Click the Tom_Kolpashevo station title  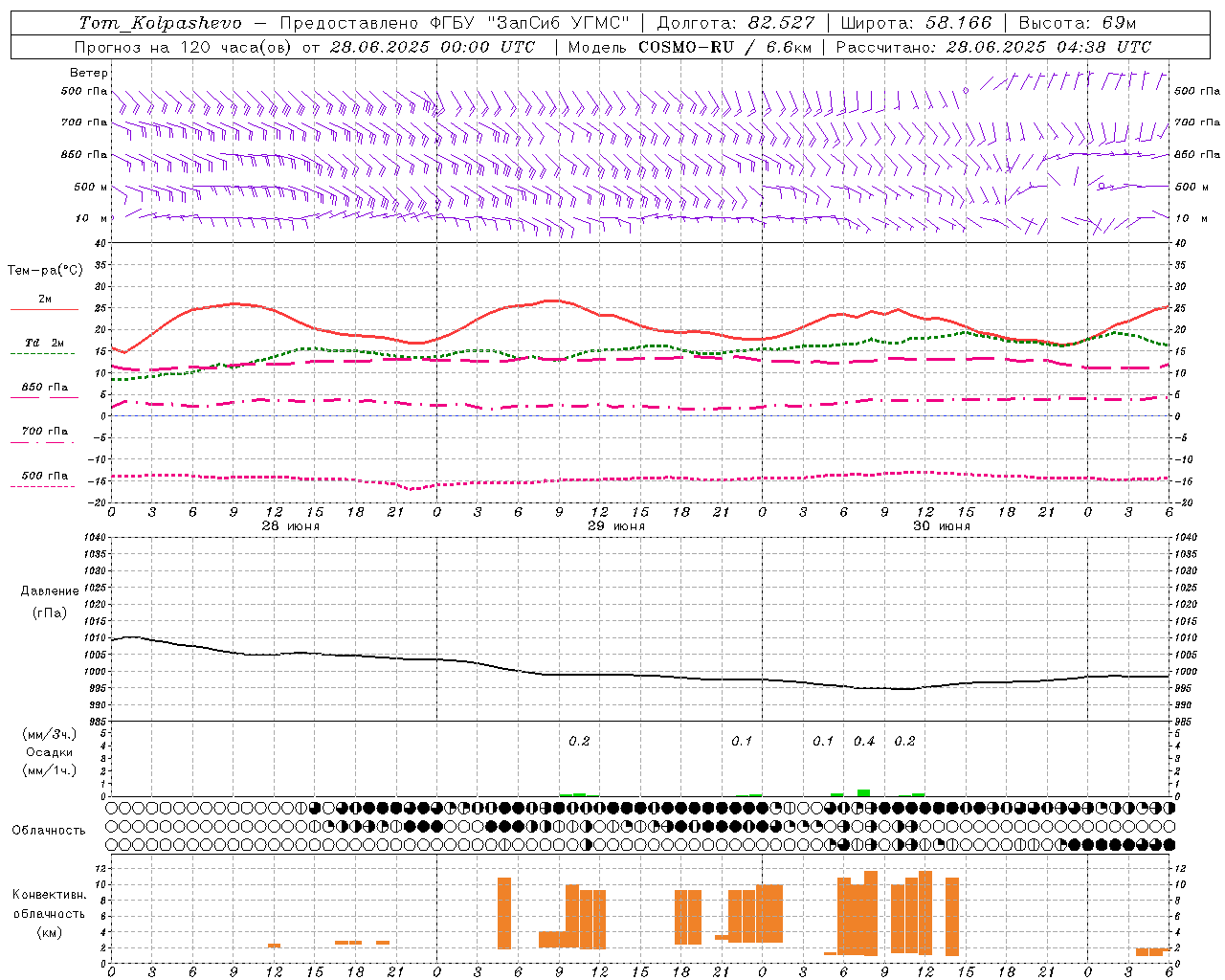160,23
